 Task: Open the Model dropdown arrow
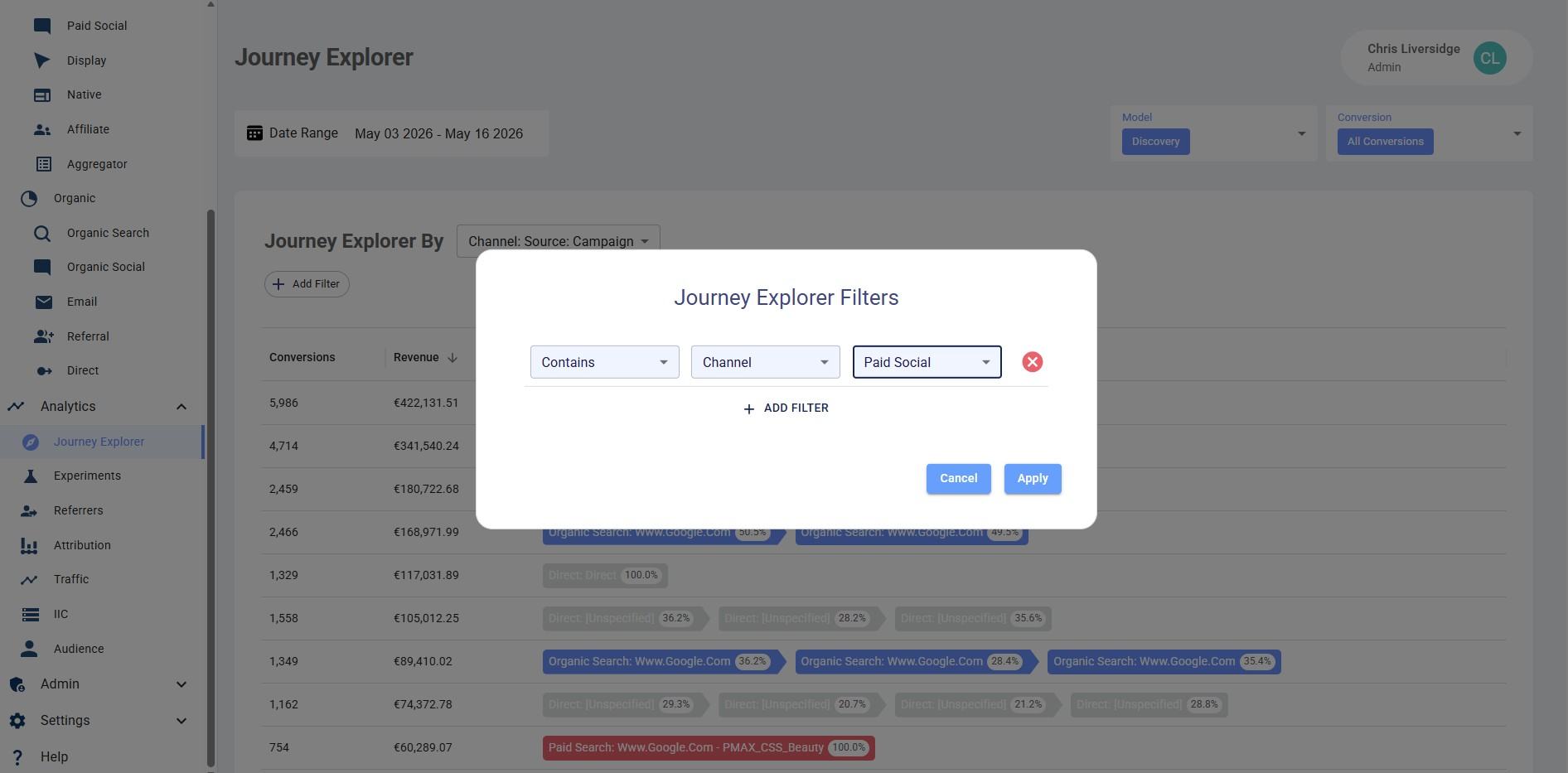coord(1301,133)
